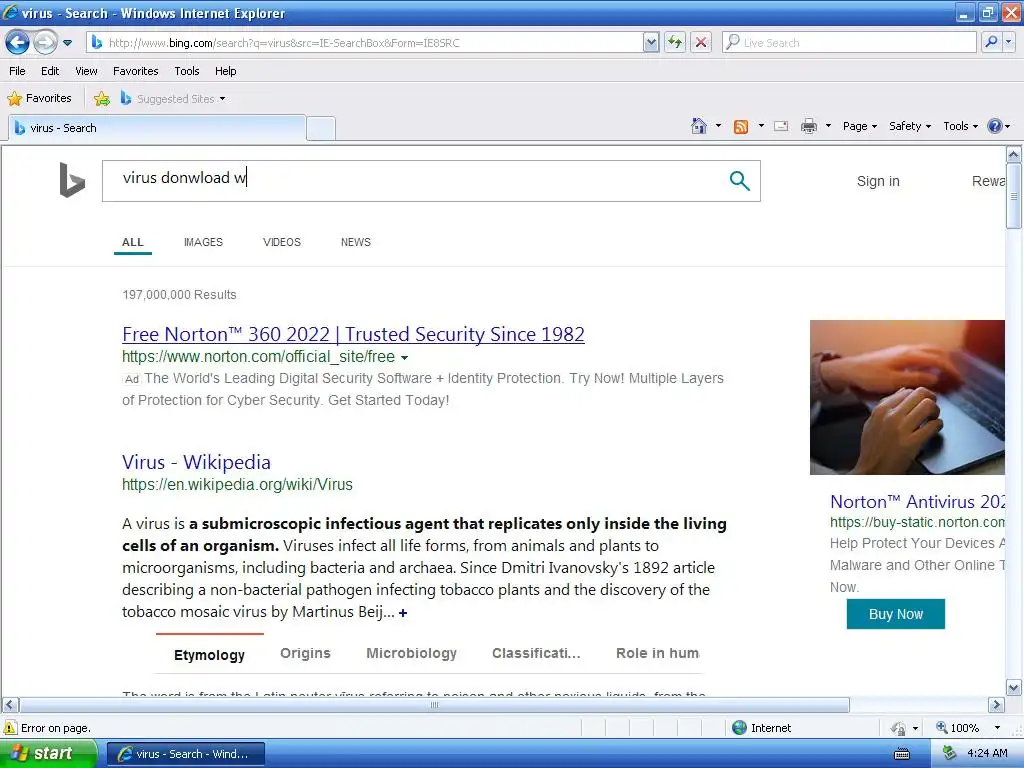Click the Refresh page icon

675,42
